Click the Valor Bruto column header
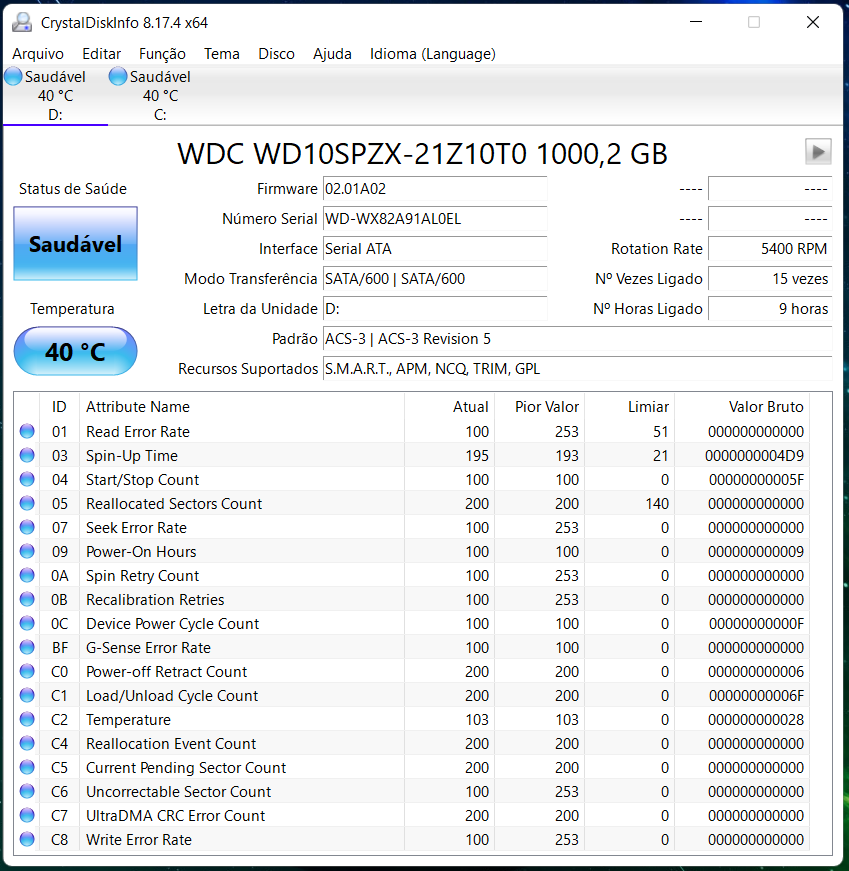Viewport: 849px width, 871px height. 742,407
